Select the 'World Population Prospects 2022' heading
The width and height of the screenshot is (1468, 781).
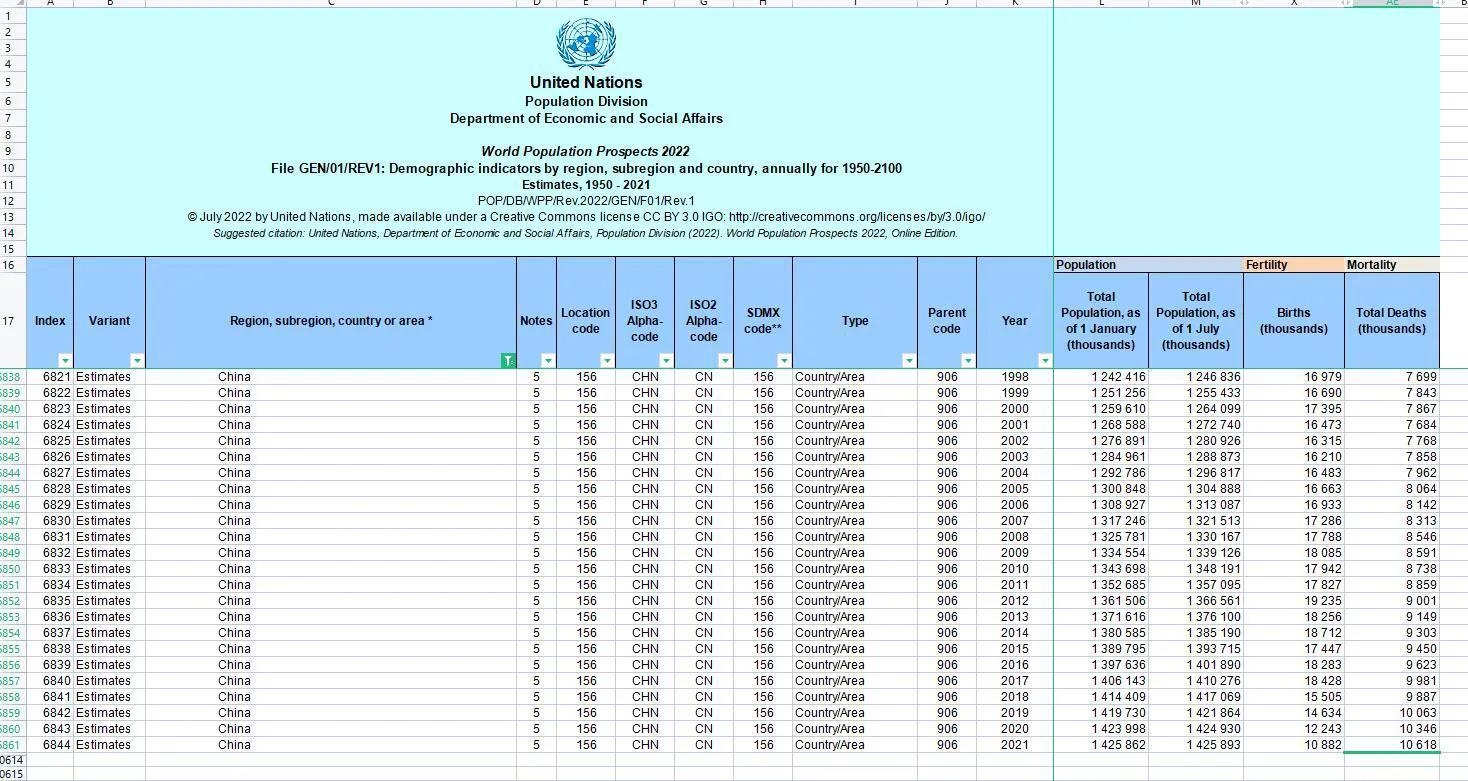(x=586, y=152)
